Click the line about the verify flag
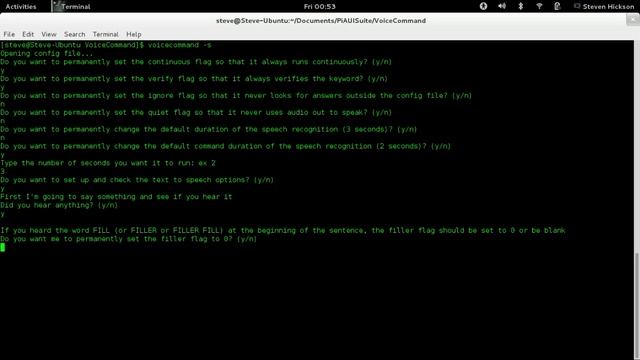The width and height of the screenshot is (640, 360). (x=194, y=79)
